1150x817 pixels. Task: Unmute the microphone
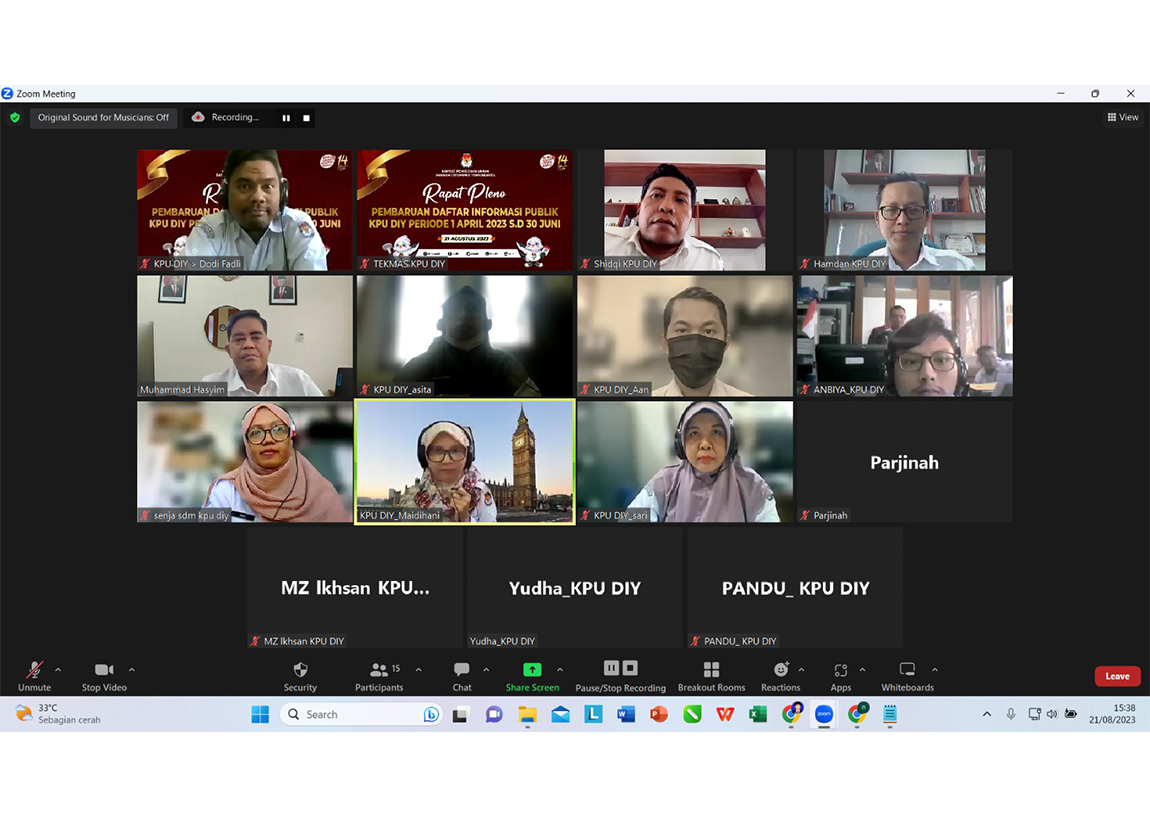pos(34,670)
